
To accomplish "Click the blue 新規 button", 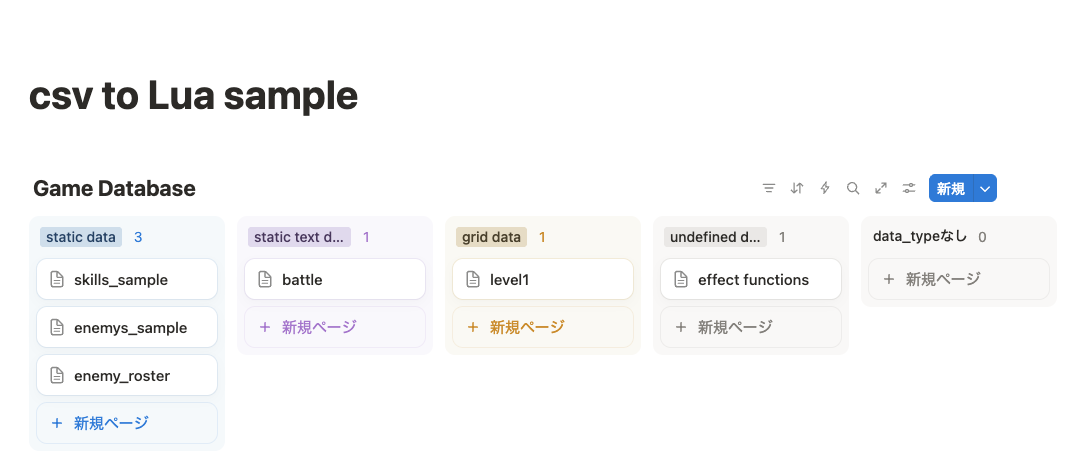I will pyautogui.click(x=951, y=189).
